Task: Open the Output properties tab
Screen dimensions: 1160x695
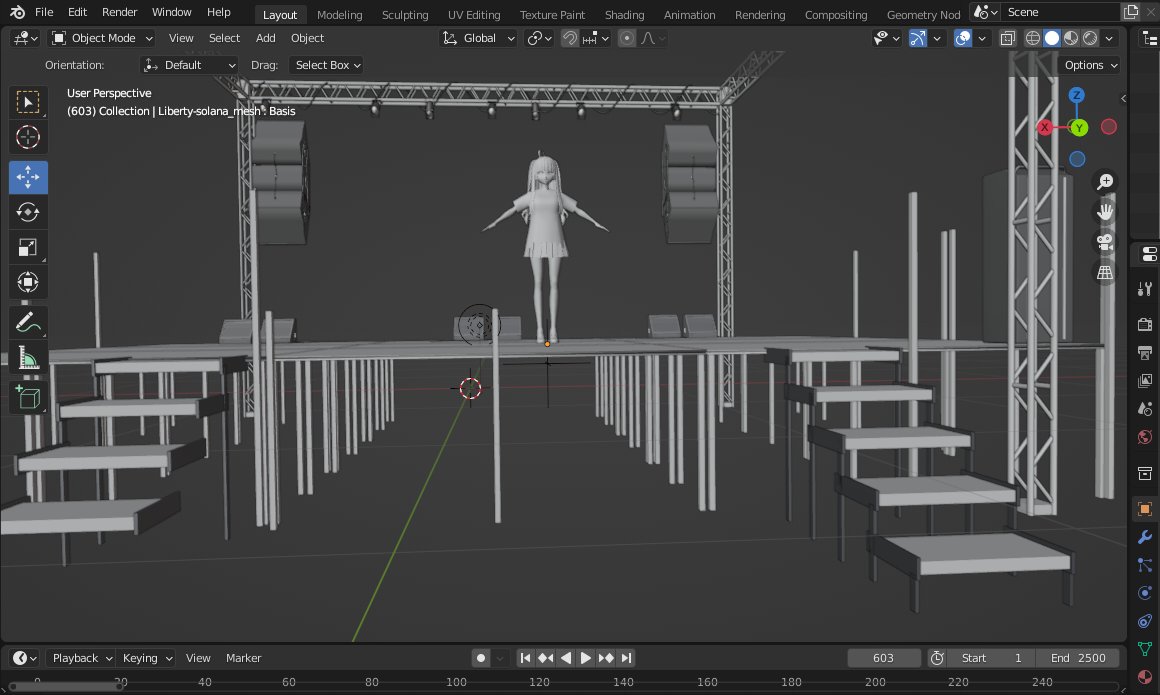Action: pyautogui.click(x=1144, y=352)
